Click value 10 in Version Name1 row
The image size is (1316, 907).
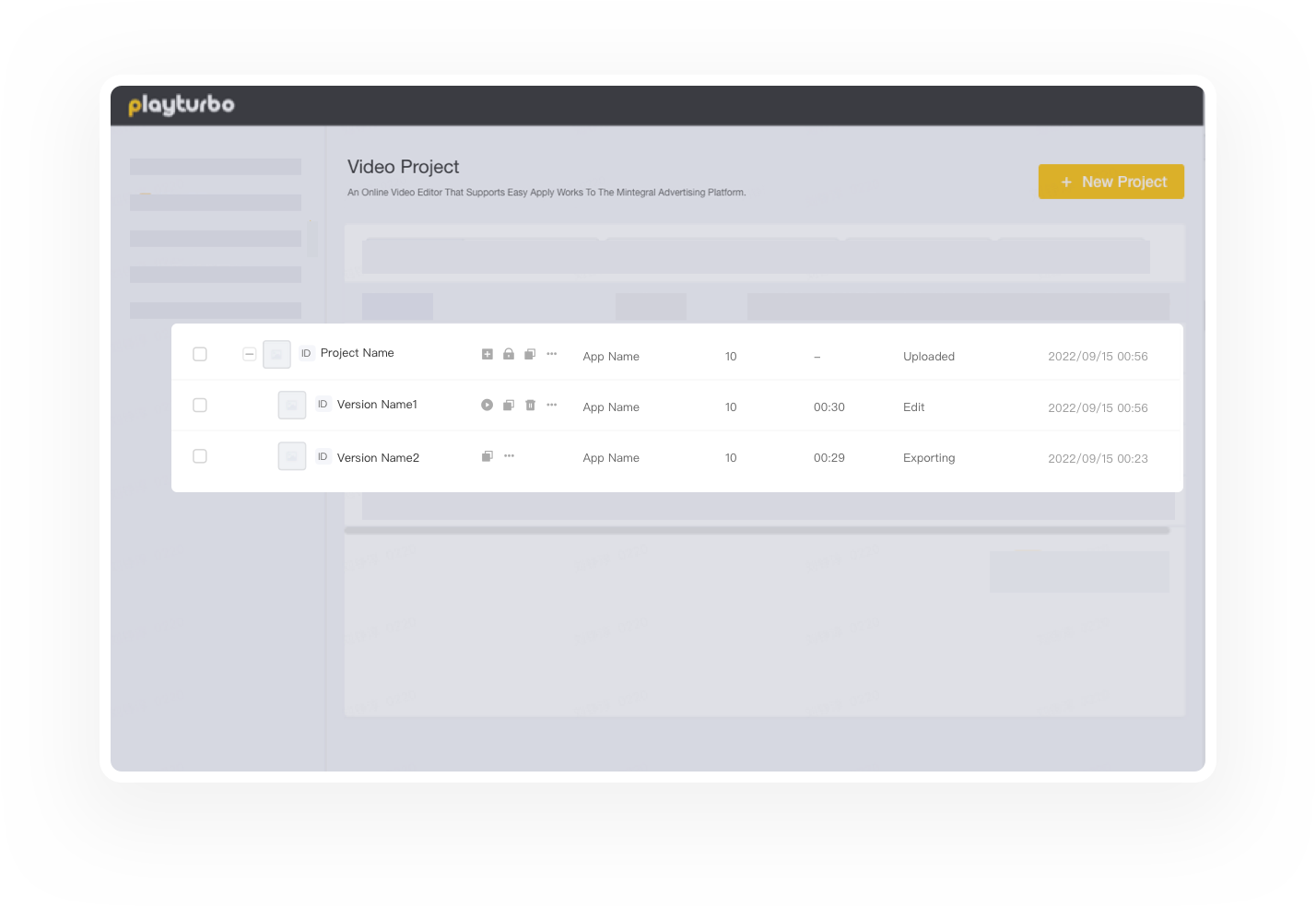coord(731,407)
